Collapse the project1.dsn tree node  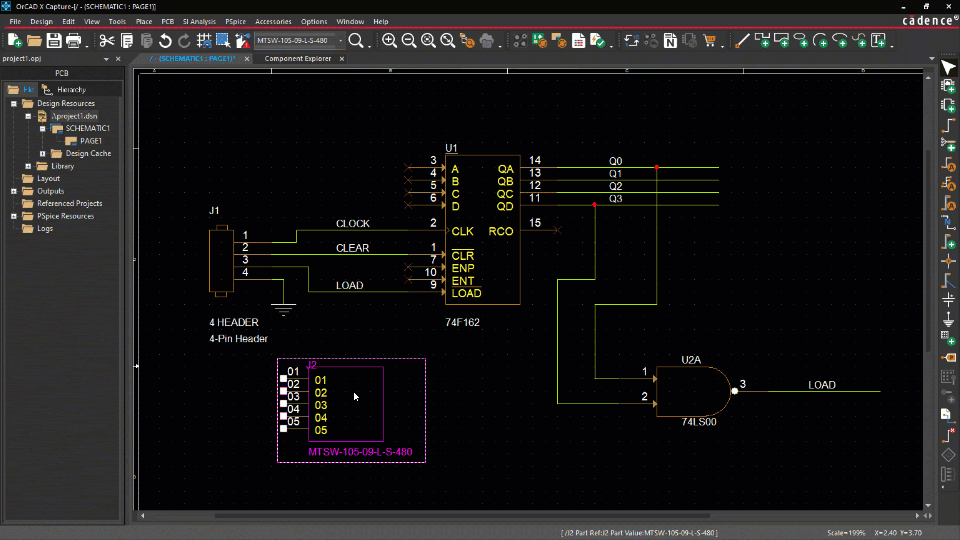pyautogui.click(x=28, y=116)
